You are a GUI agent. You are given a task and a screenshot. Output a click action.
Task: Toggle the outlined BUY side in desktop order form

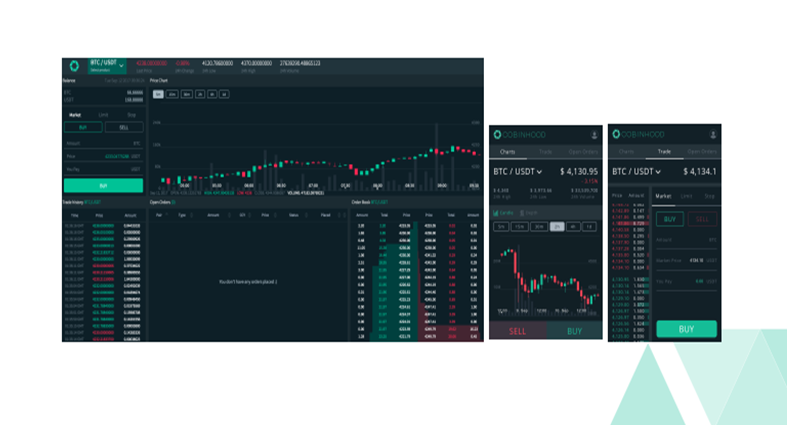(83, 127)
